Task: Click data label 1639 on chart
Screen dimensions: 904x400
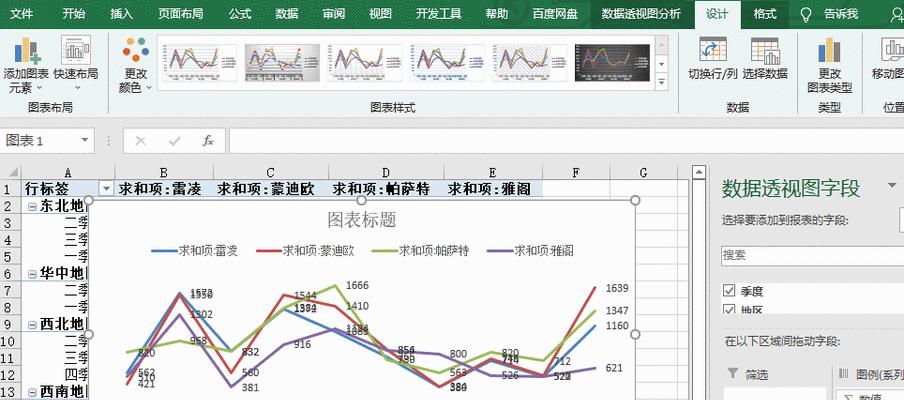Action: point(616,288)
